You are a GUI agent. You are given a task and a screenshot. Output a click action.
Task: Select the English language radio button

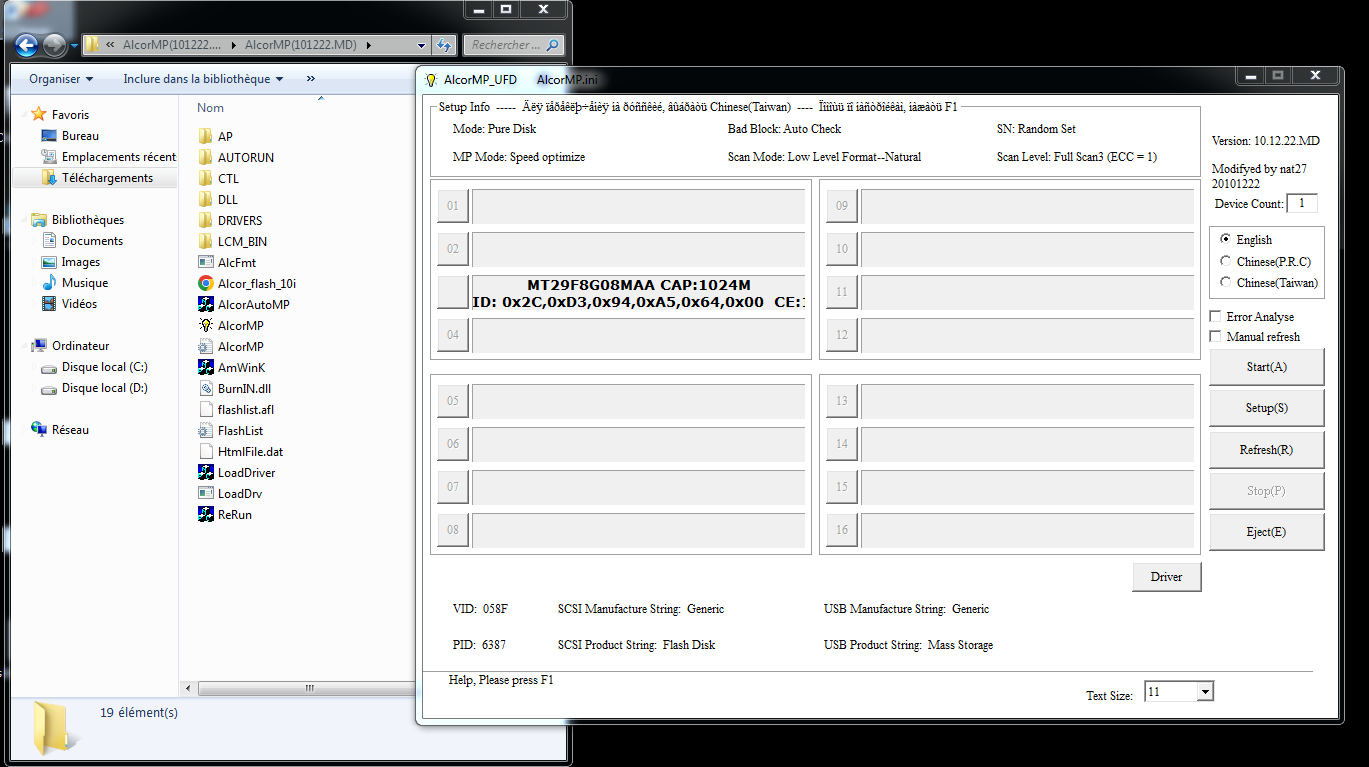click(x=1226, y=239)
